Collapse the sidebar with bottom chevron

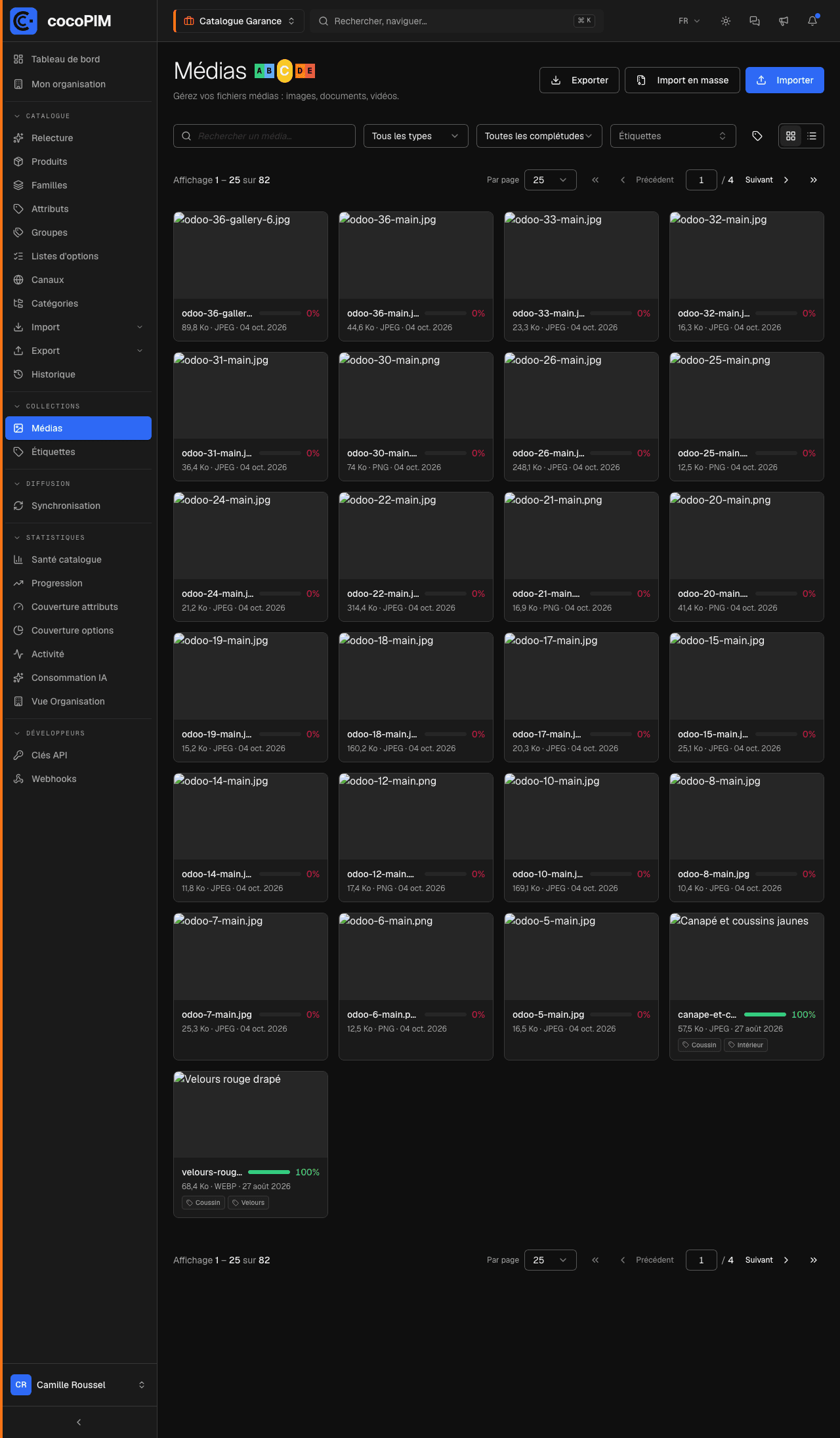pos(79,1422)
